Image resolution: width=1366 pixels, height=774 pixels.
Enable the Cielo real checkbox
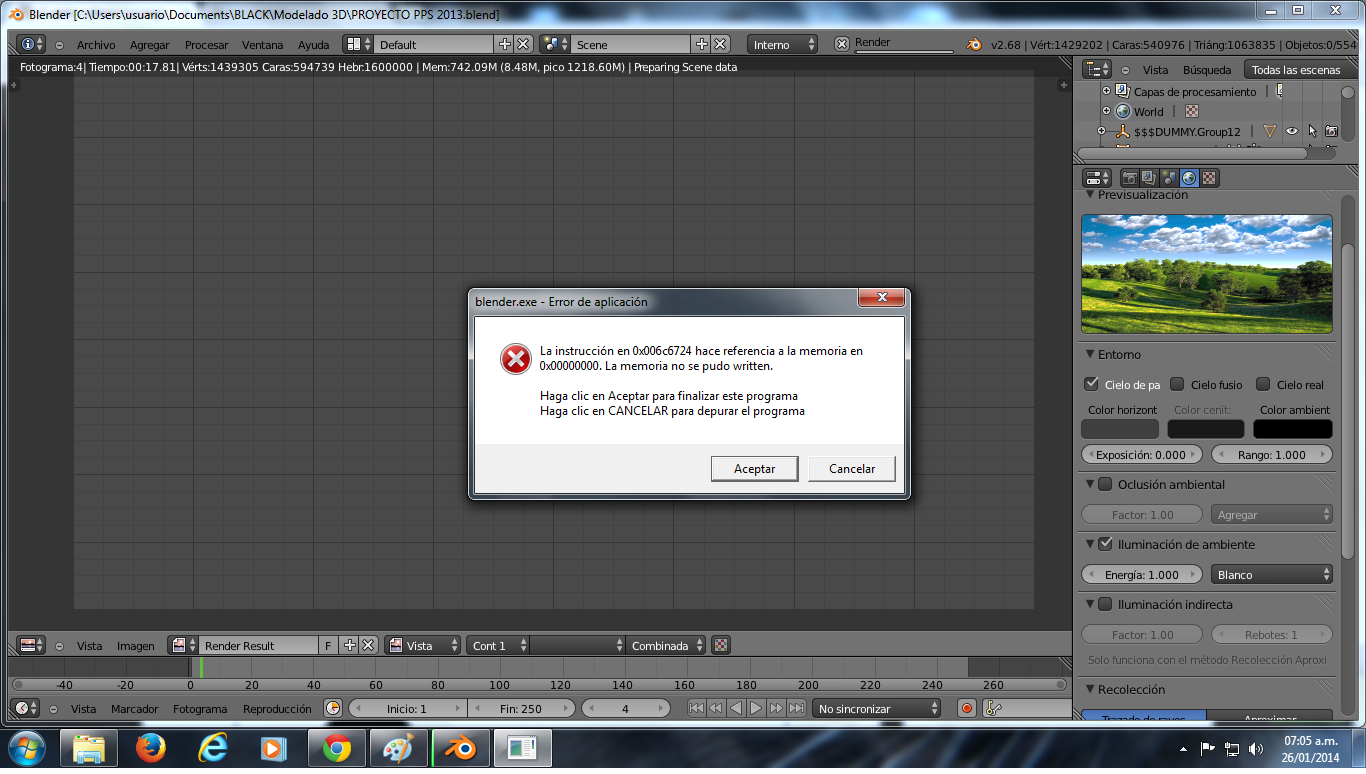[x=1263, y=384]
